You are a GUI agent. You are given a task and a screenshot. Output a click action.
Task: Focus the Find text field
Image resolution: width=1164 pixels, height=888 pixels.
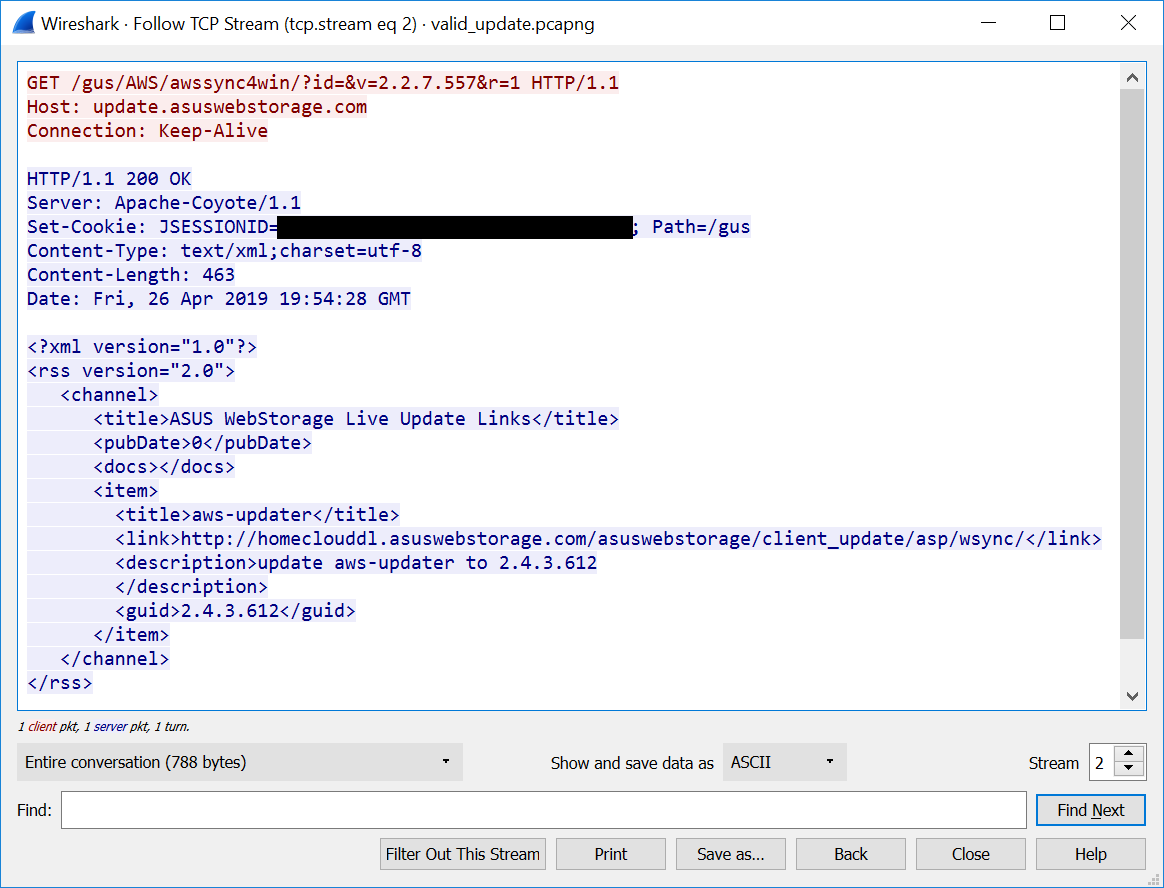tap(543, 810)
